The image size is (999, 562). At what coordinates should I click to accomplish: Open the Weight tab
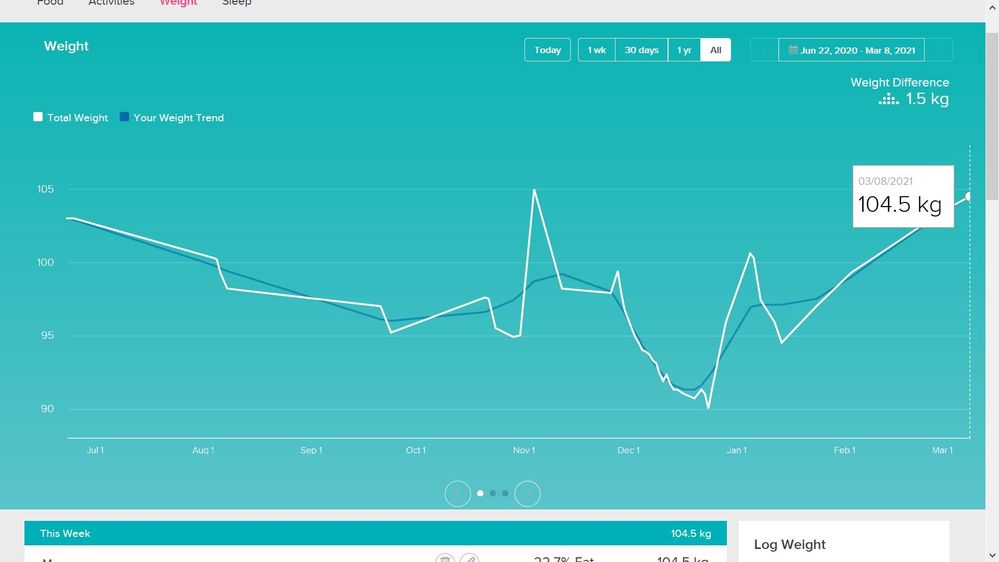pos(178,3)
